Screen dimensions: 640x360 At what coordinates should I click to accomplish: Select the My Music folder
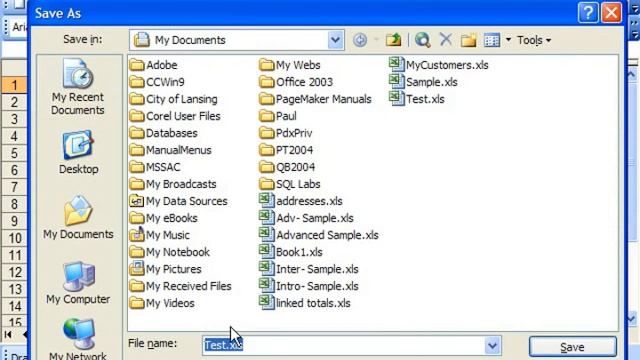[160, 235]
